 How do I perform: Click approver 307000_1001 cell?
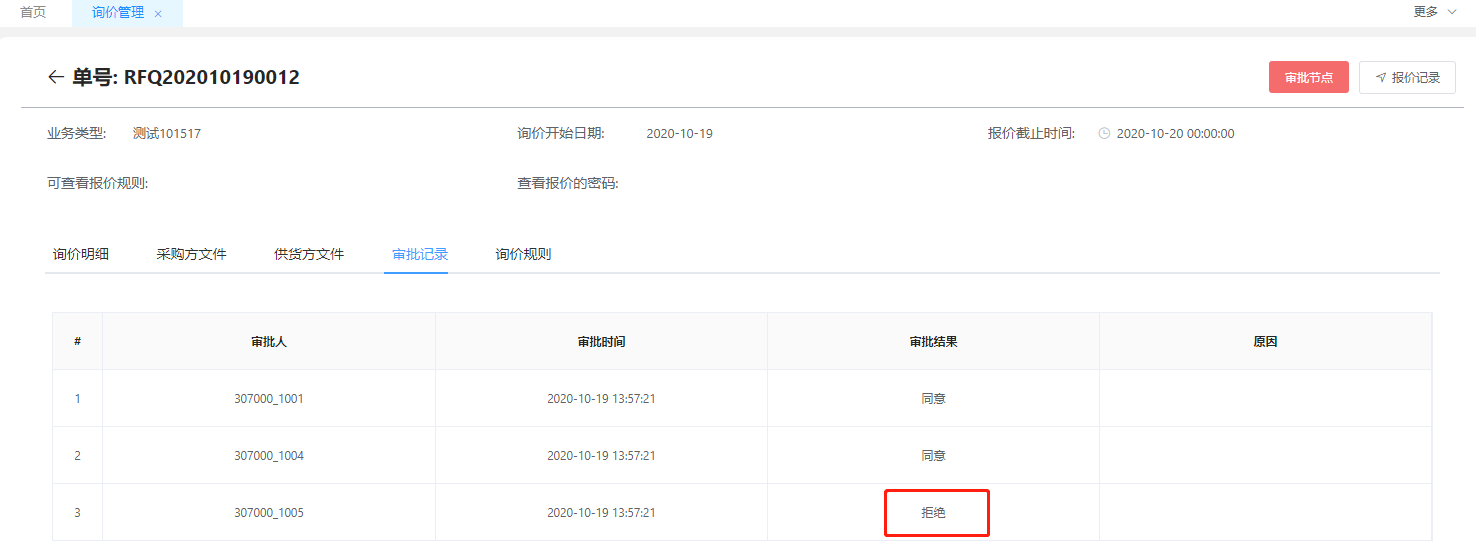[x=269, y=398]
